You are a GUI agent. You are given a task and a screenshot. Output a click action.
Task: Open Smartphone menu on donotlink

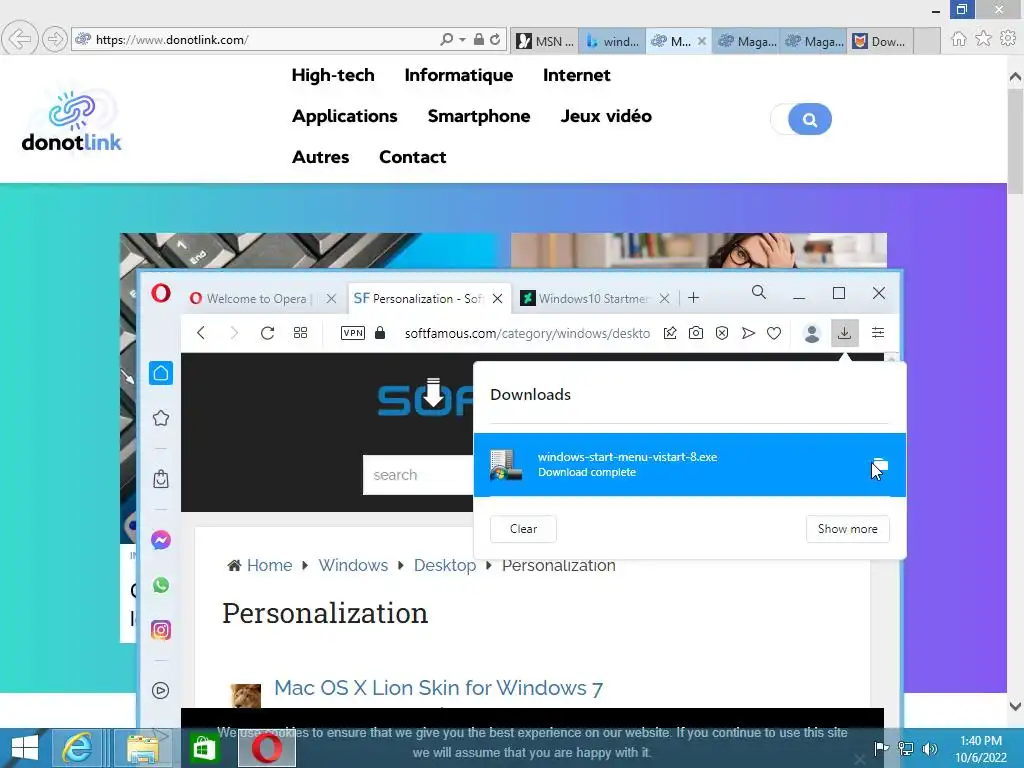coord(479,116)
